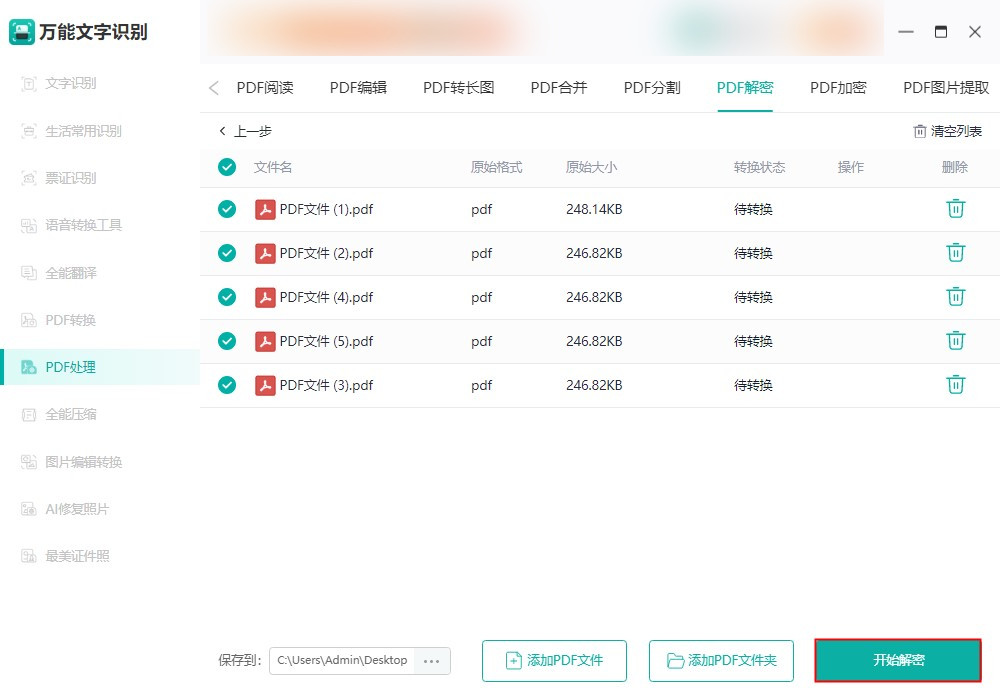Click the 原始大小 column header

[x=591, y=167]
